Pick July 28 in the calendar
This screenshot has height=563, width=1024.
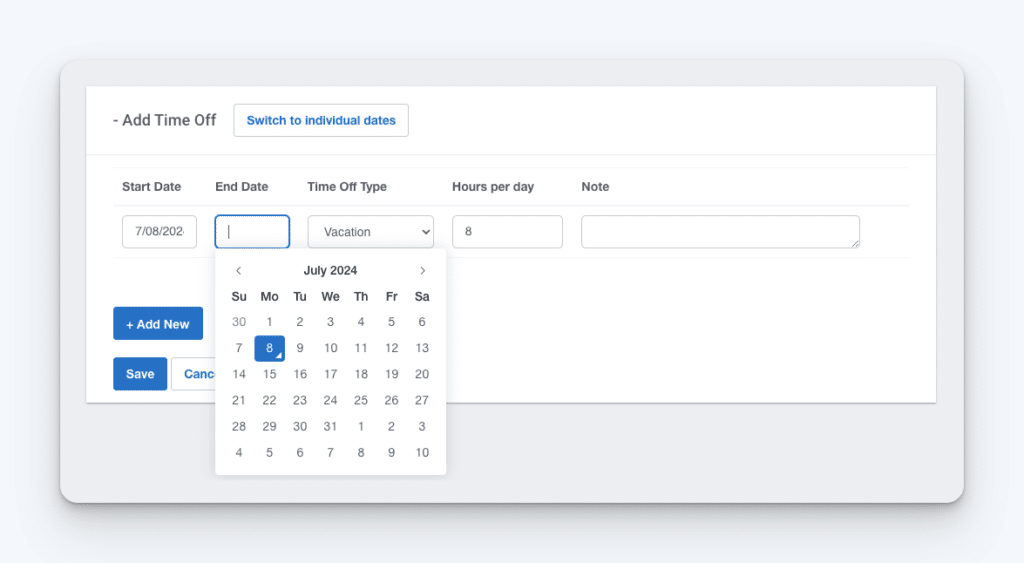(239, 426)
